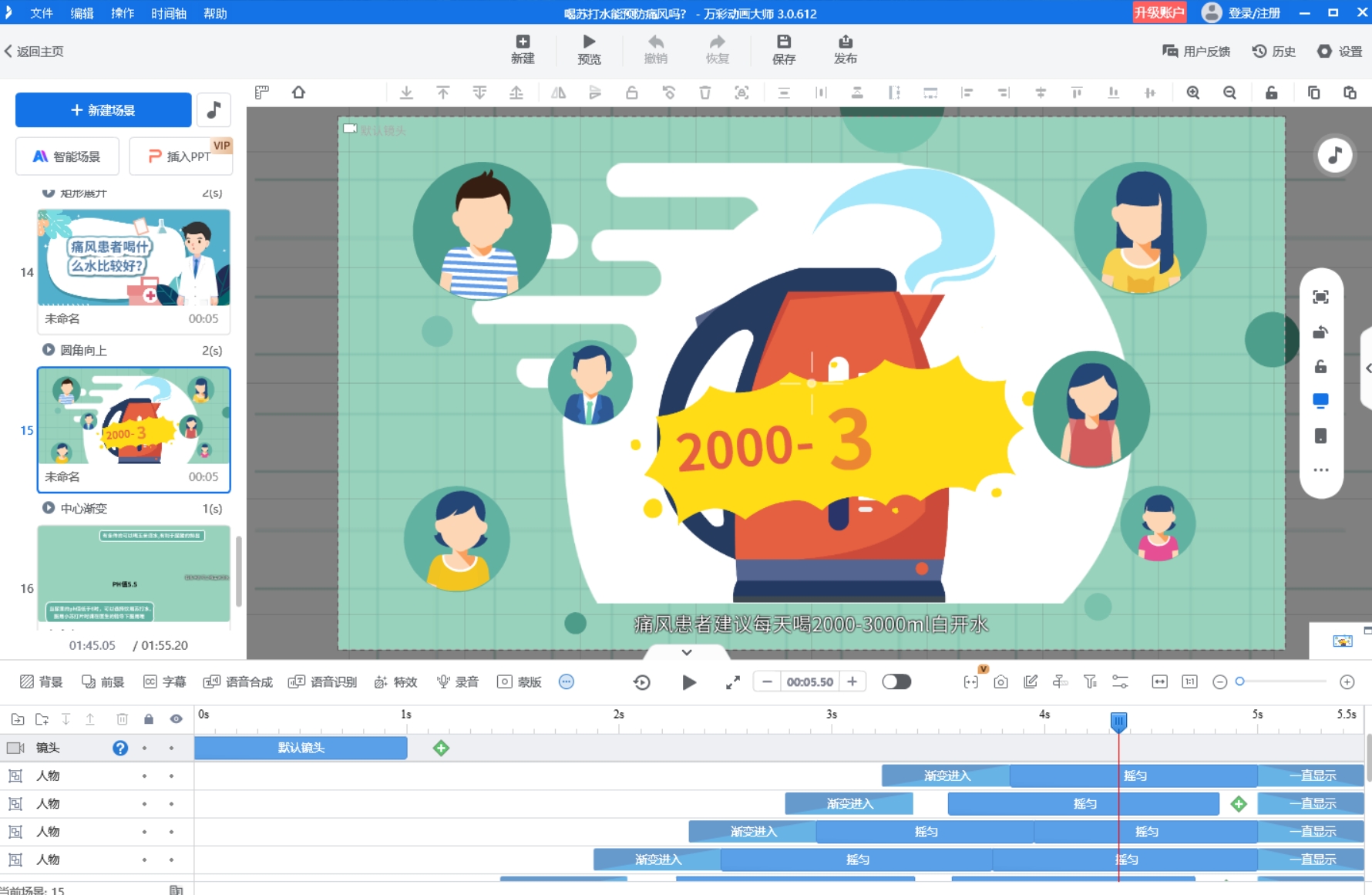Toggle lock icon in right floating panel
1372x895 pixels.
click(x=1320, y=366)
